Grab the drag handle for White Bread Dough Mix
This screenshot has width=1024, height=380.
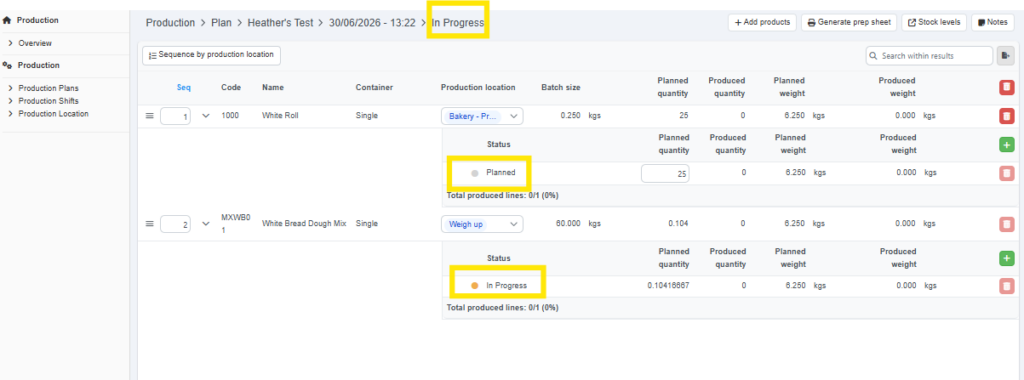tap(150, 223)
